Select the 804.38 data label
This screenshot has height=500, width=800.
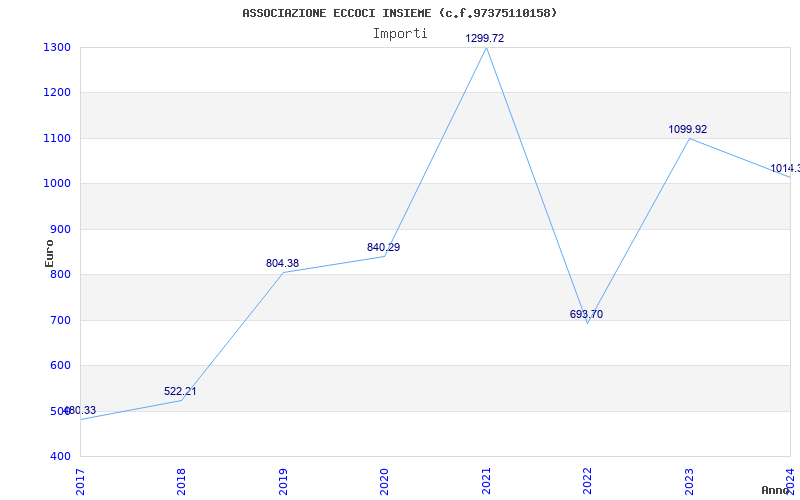[282, 264]
